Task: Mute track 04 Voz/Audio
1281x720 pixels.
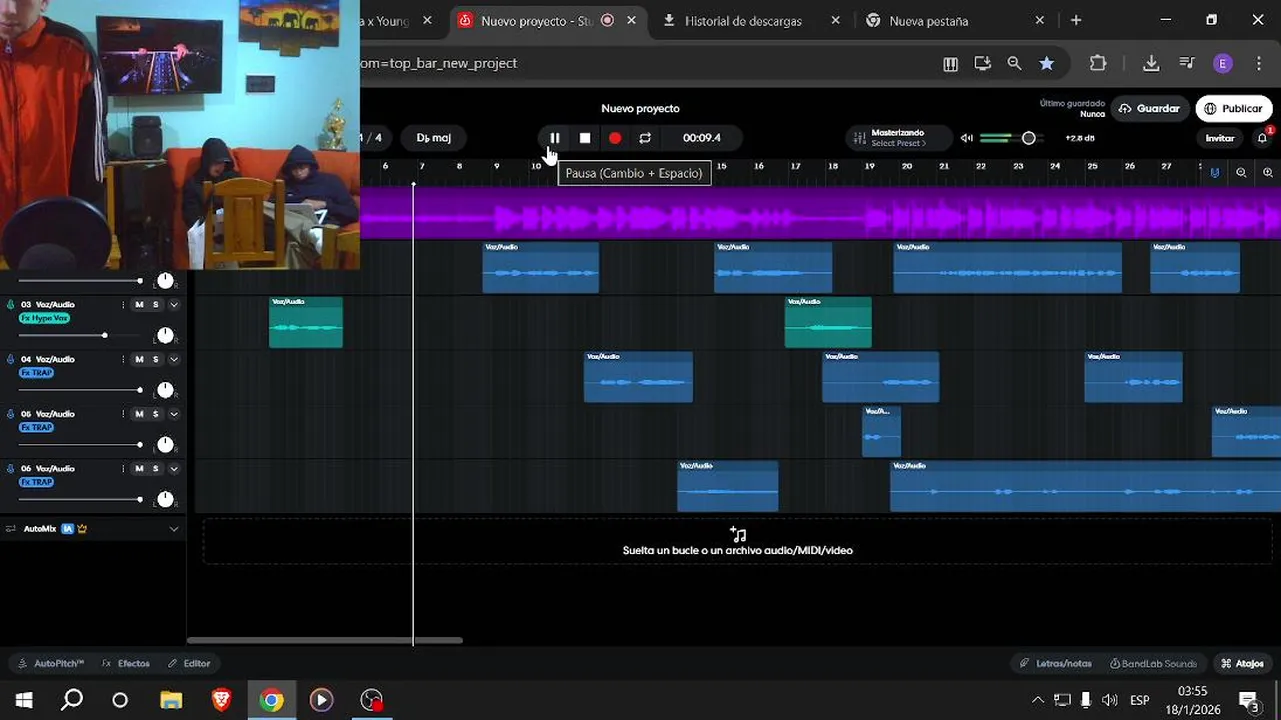Action: (x=139, y=359)
